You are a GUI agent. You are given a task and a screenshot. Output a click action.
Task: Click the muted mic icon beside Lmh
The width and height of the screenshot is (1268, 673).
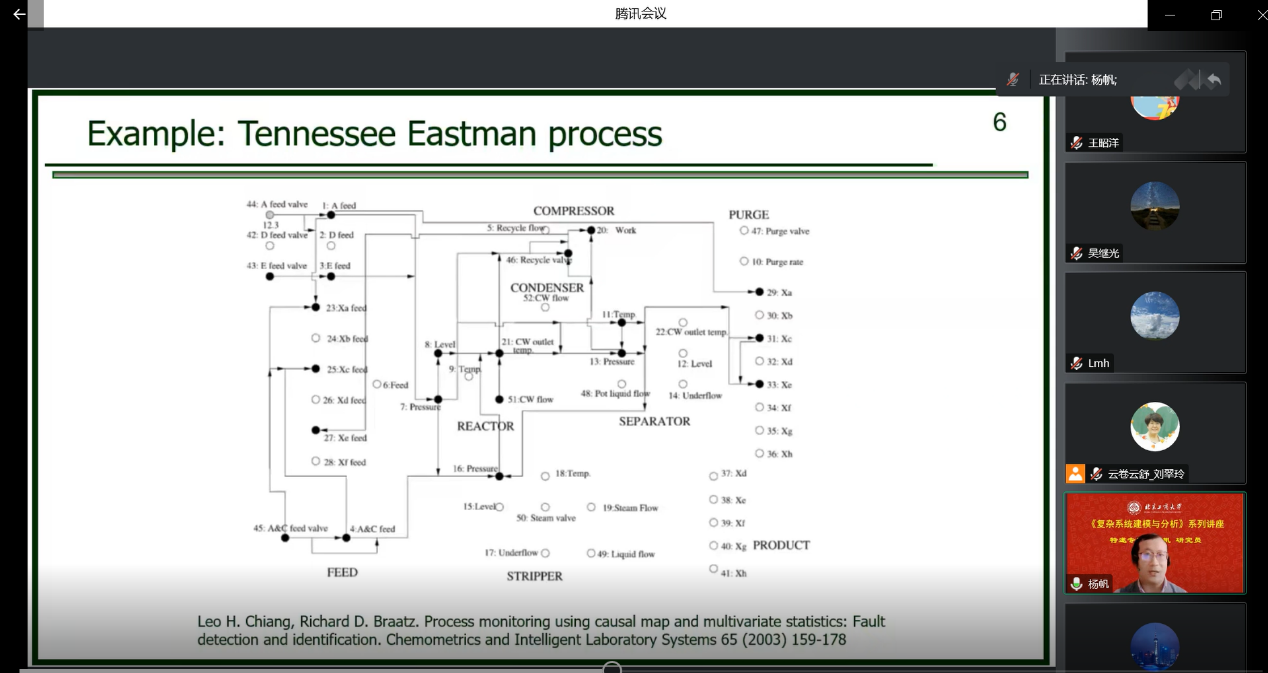pos(1076,363)
